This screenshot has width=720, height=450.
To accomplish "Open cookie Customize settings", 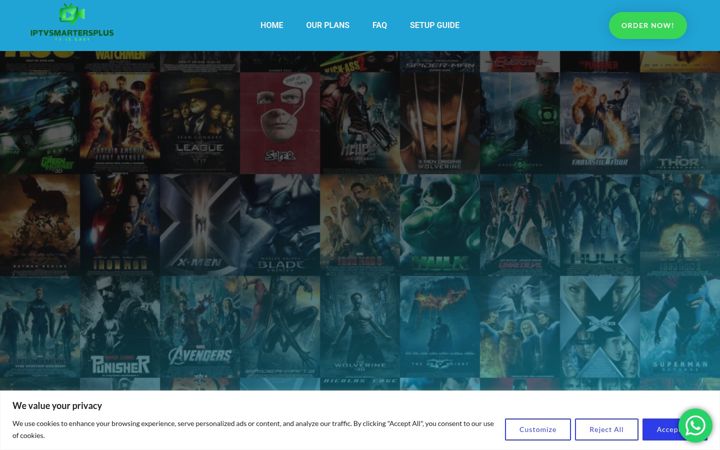I will (538, 429).
